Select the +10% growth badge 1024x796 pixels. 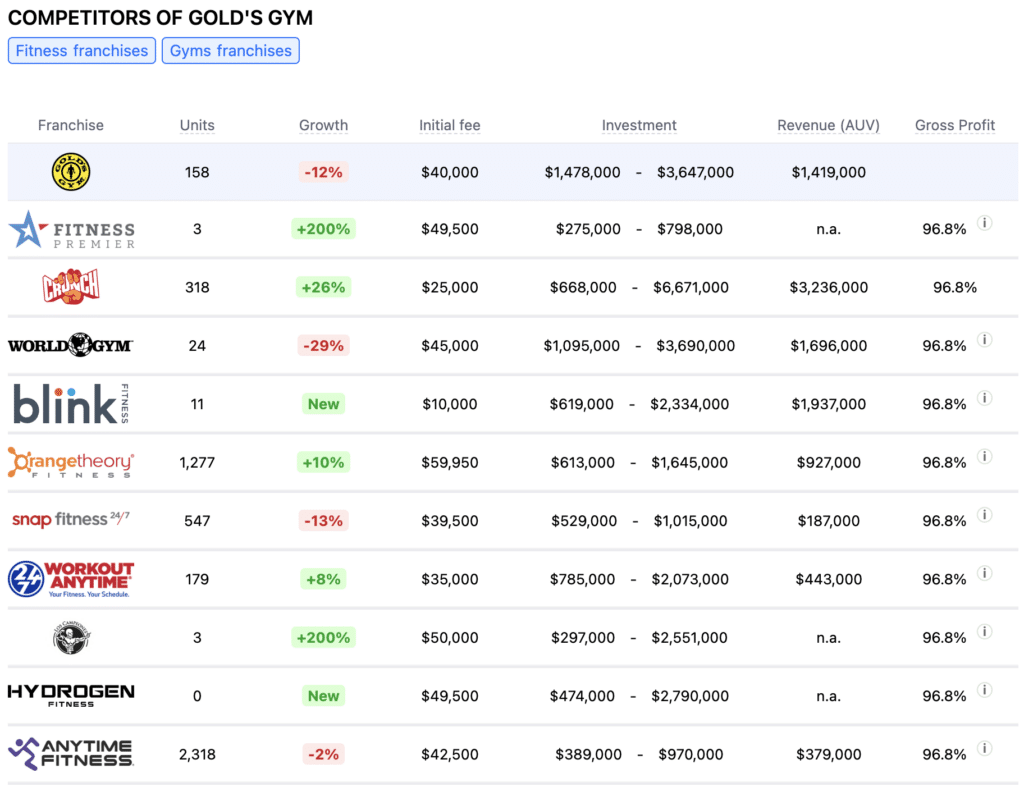(323, 462)
